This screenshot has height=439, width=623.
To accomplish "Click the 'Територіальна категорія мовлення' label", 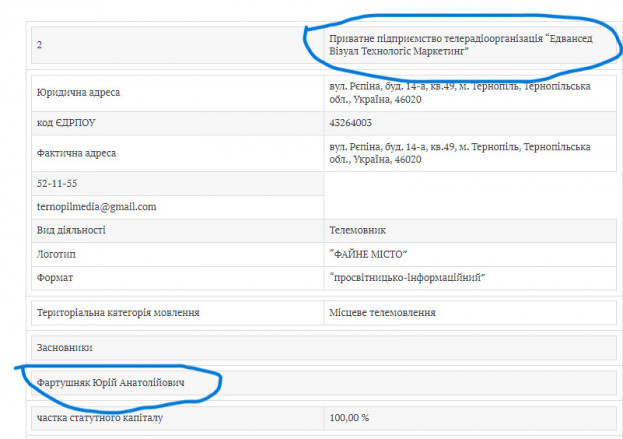I will 118,313.
